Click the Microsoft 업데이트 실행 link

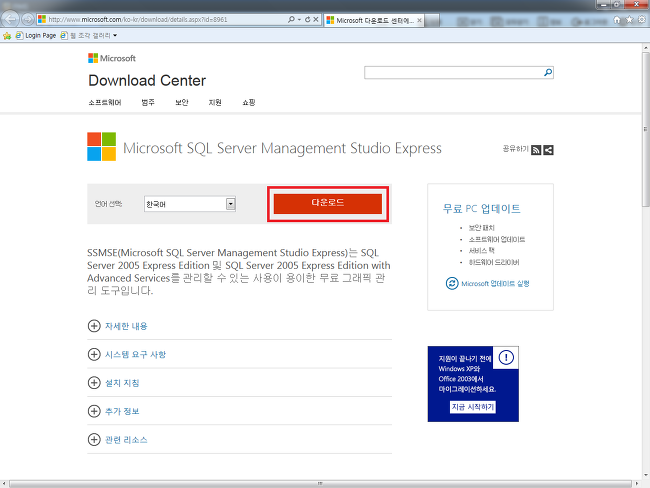tap(495, 284)
